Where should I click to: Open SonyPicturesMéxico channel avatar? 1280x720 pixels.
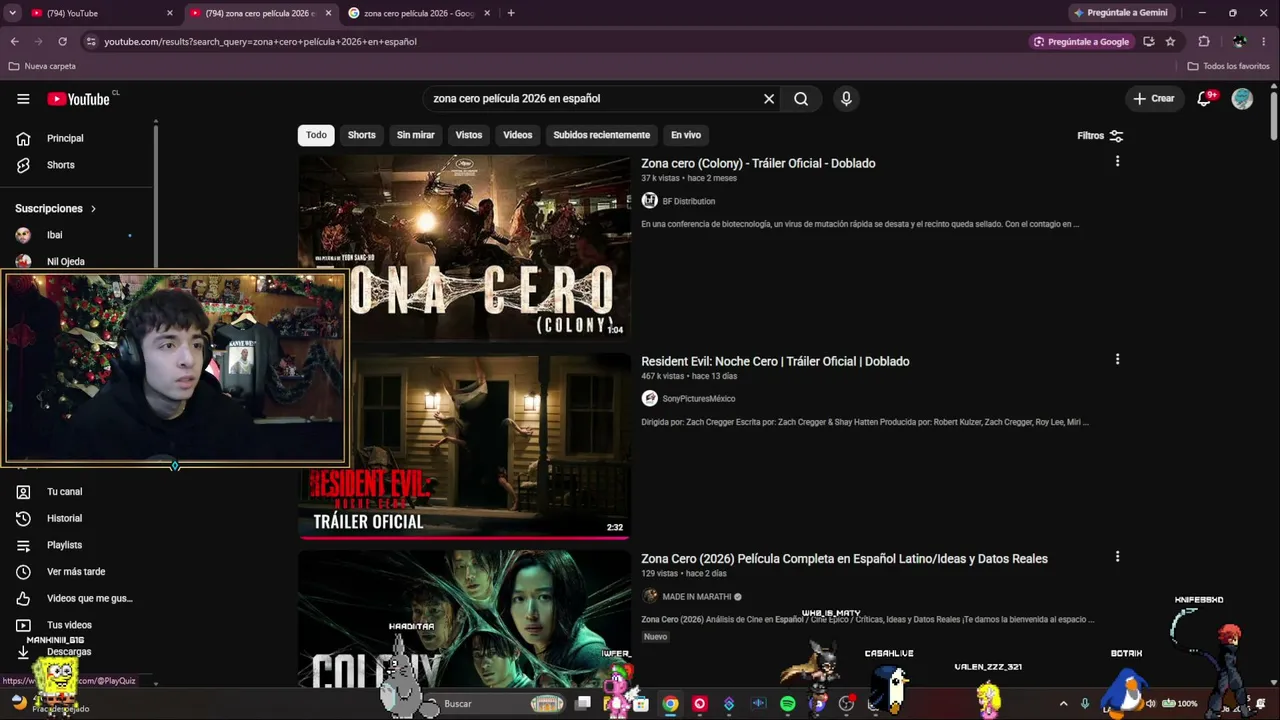pyautogui.click(x=649, y=399)
